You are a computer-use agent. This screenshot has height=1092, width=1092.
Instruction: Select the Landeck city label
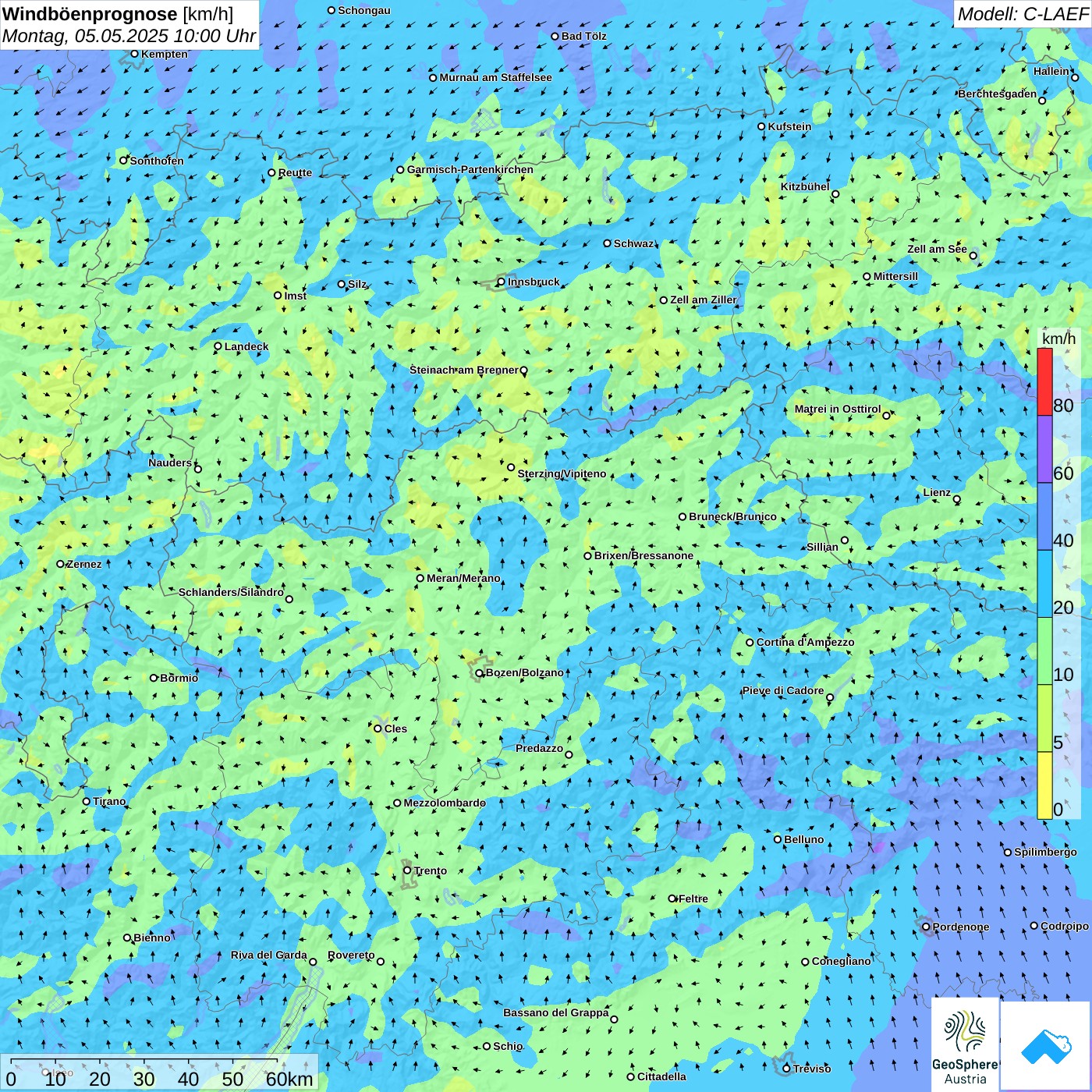tap(246, 346)
